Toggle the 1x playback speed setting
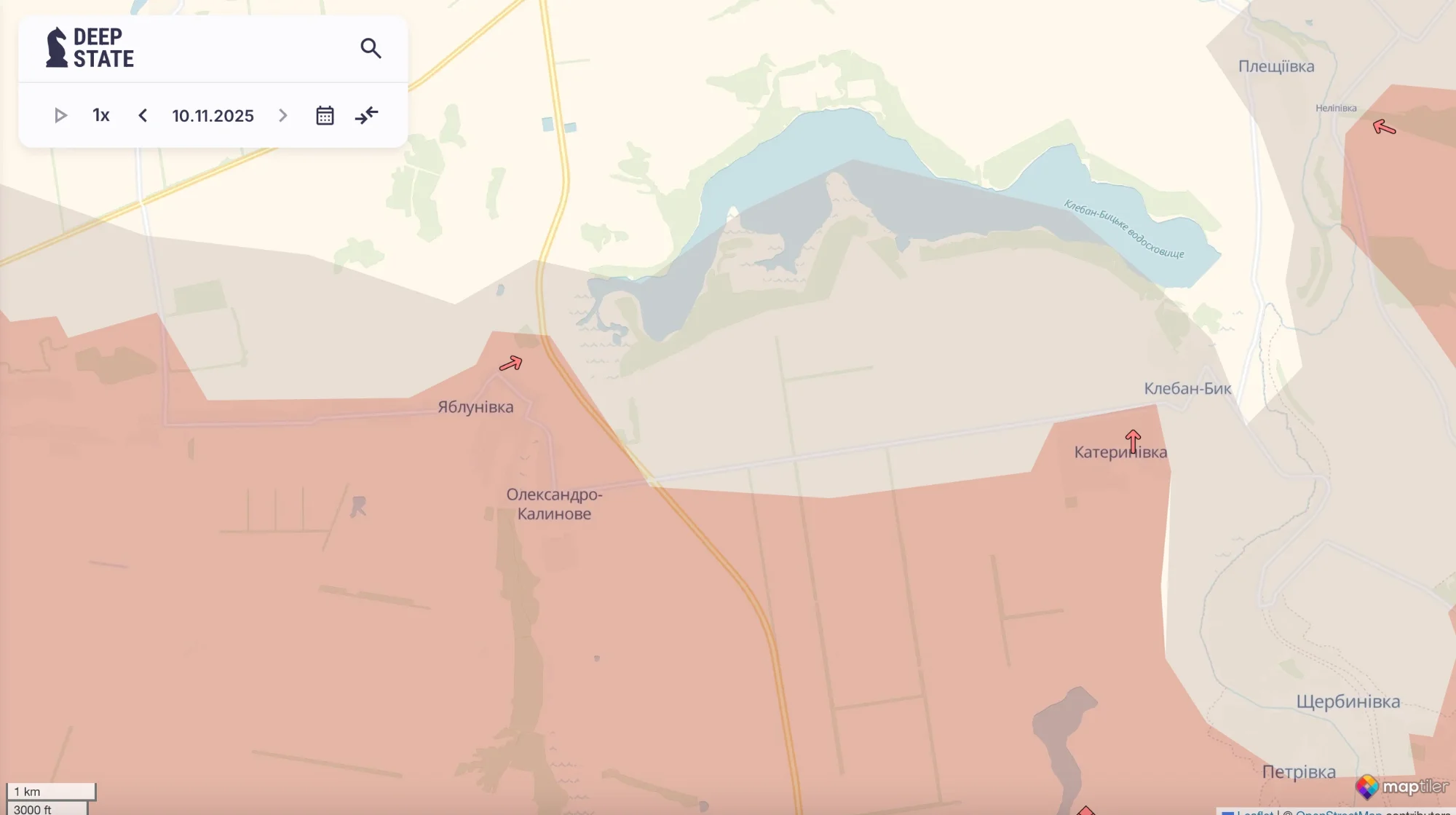 [100, 114]
